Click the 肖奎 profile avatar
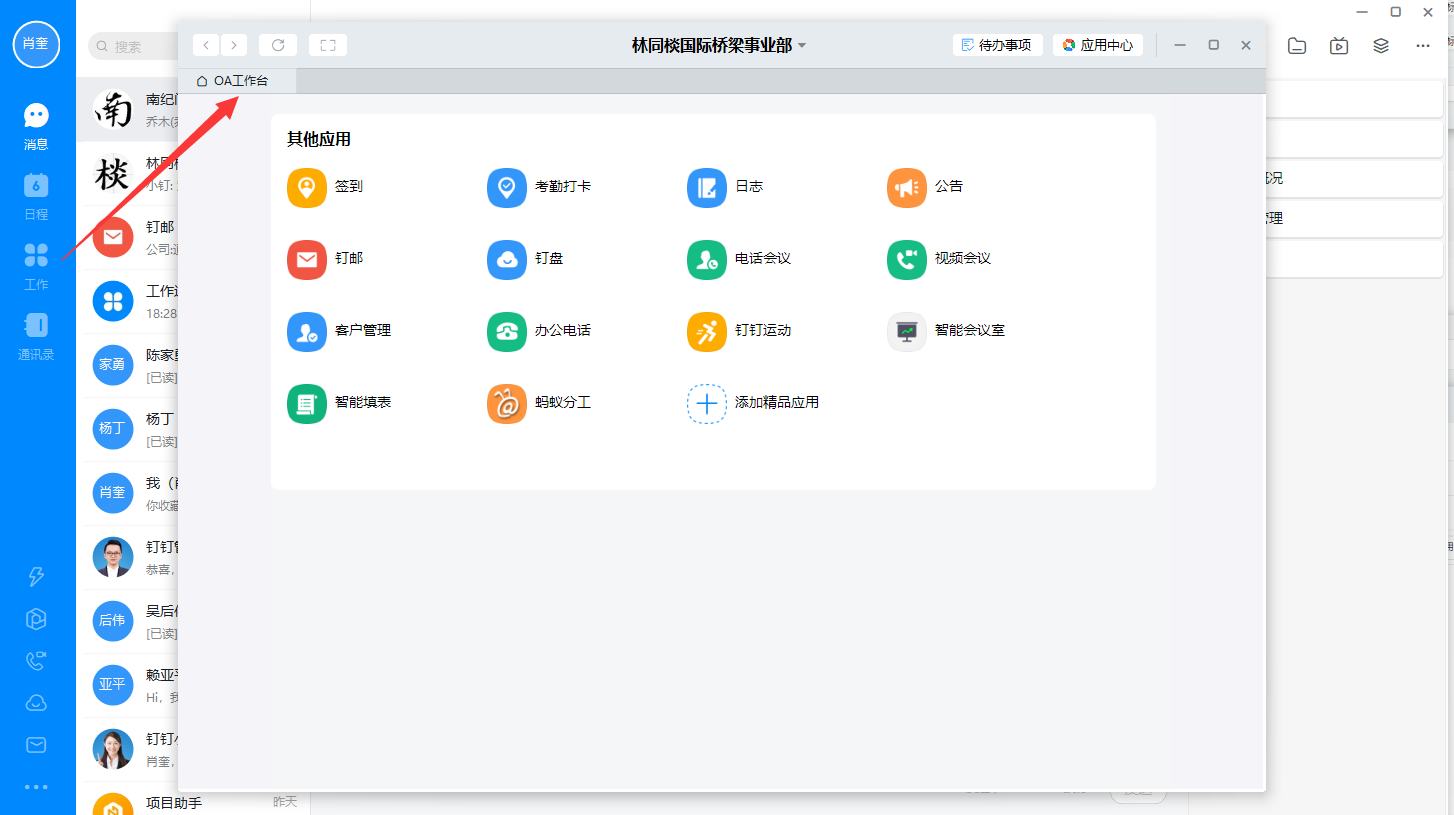The height and width of the screenshot is (815, 1454). click(37, 43)
